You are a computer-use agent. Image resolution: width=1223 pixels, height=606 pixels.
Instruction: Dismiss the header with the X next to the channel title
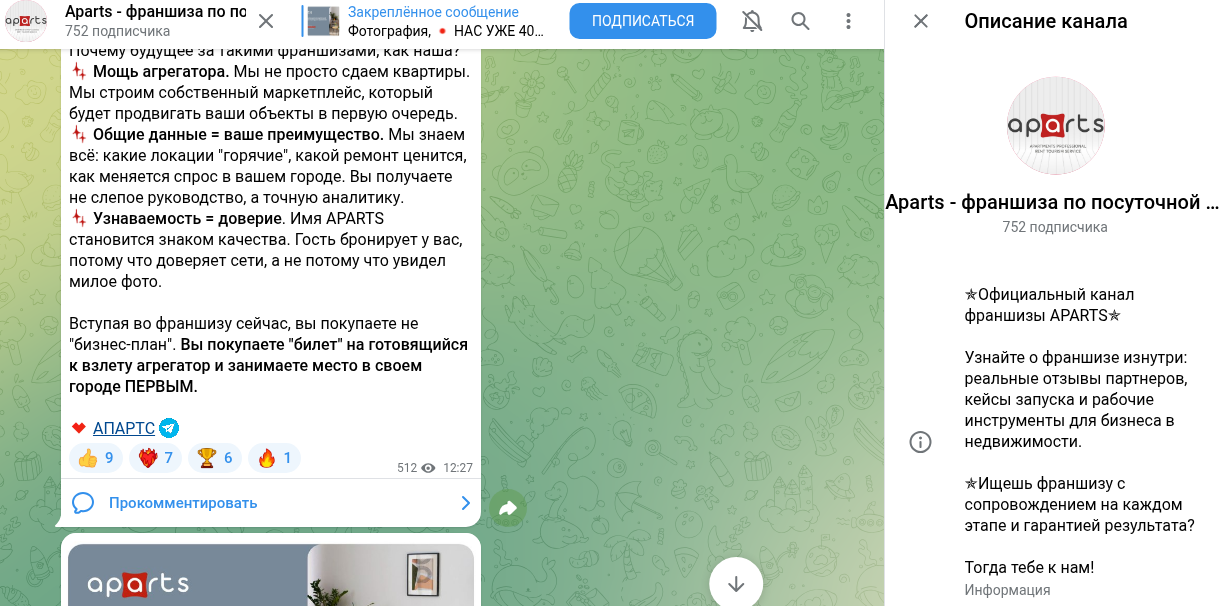pos(266,21)
